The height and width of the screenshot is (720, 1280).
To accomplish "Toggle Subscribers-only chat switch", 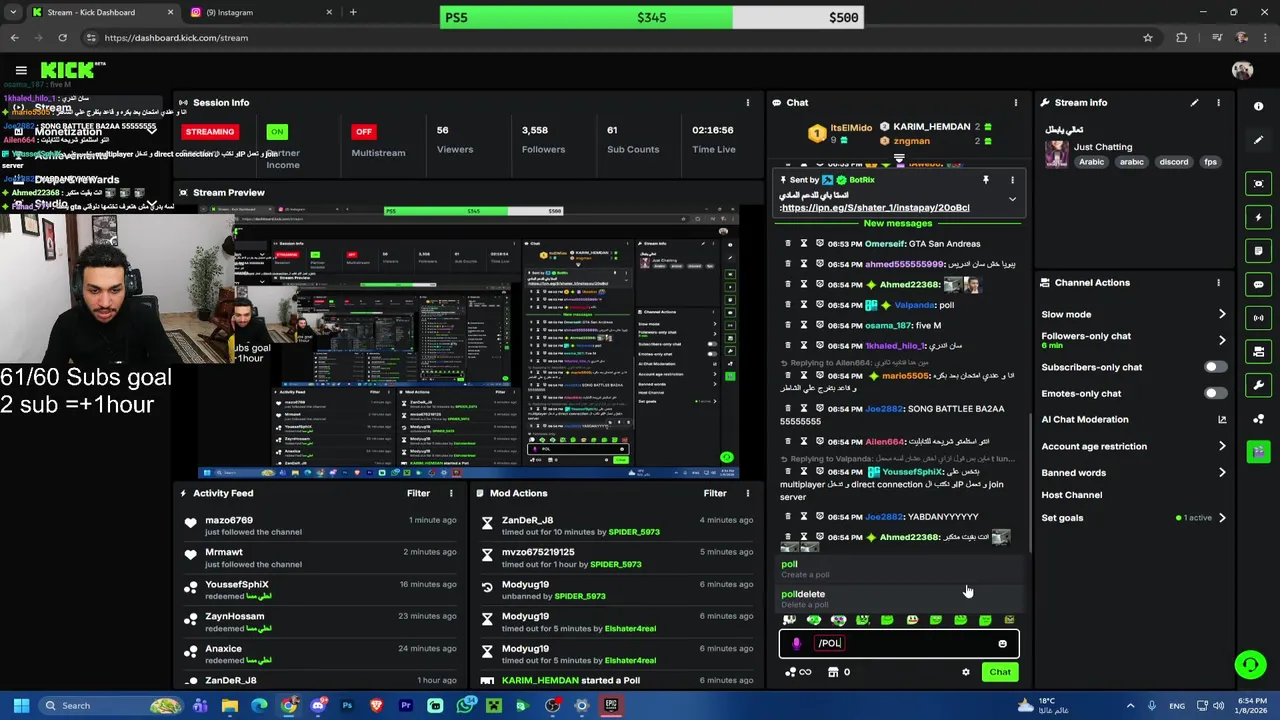I will point(1215,367).
